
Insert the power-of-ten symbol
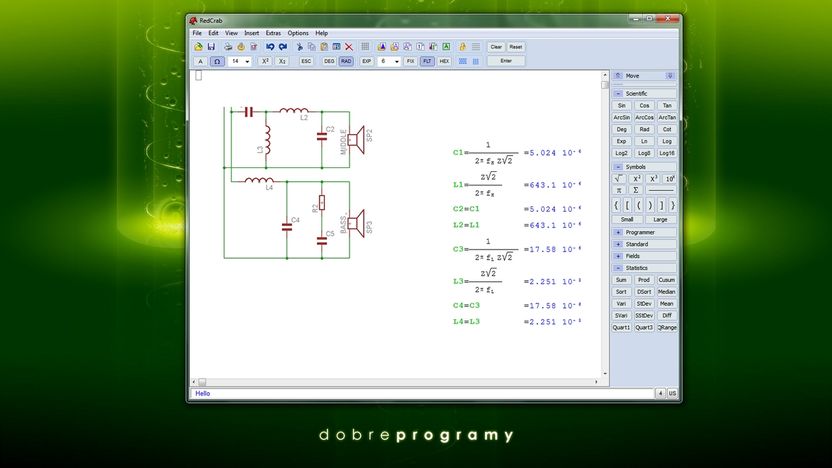(x=670, y=178)
